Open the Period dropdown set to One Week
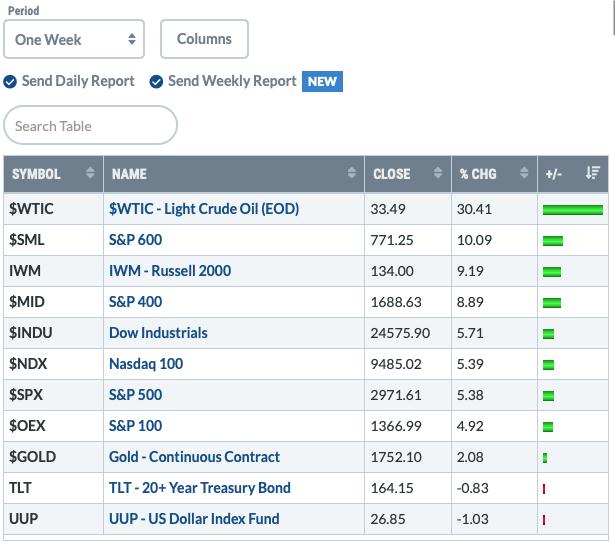The width and height of the screenshot is (615, 546). pyautogui.click(x=74, y=39)
